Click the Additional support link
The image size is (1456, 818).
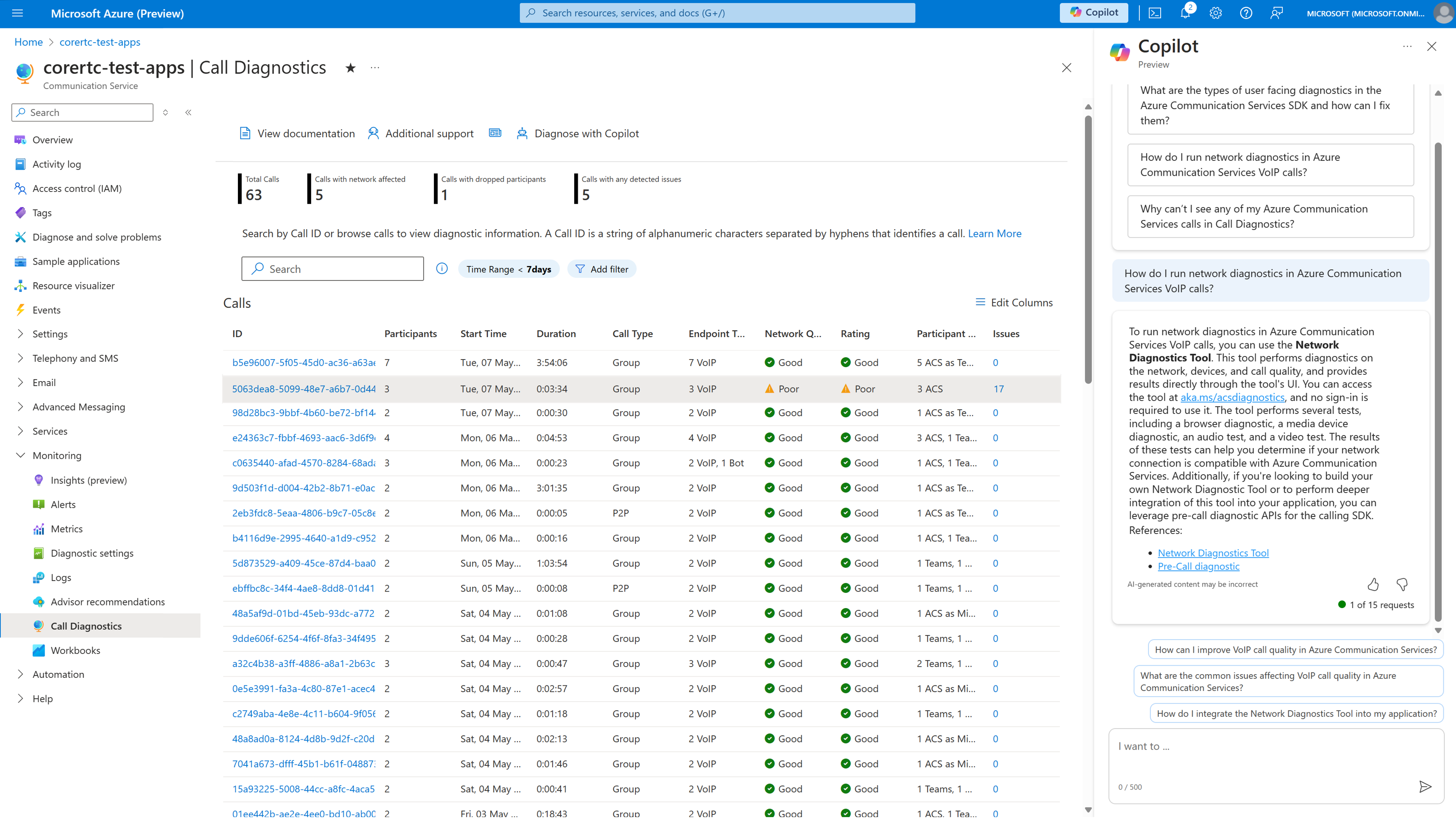(421, 133)
